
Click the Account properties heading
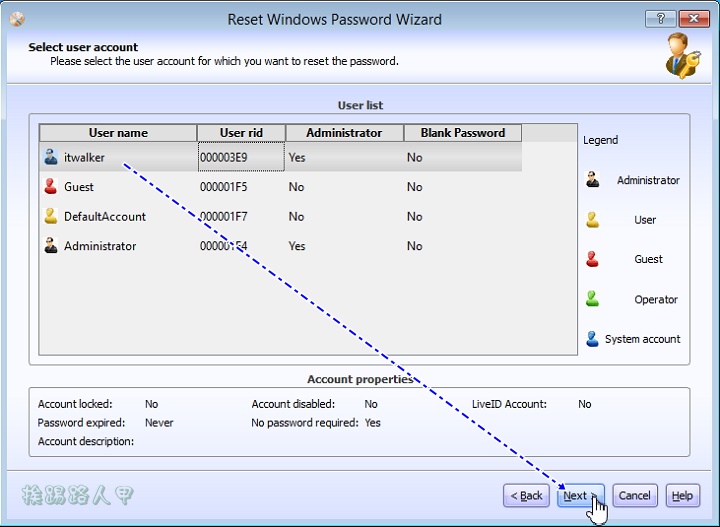click(x=360, y=379)
